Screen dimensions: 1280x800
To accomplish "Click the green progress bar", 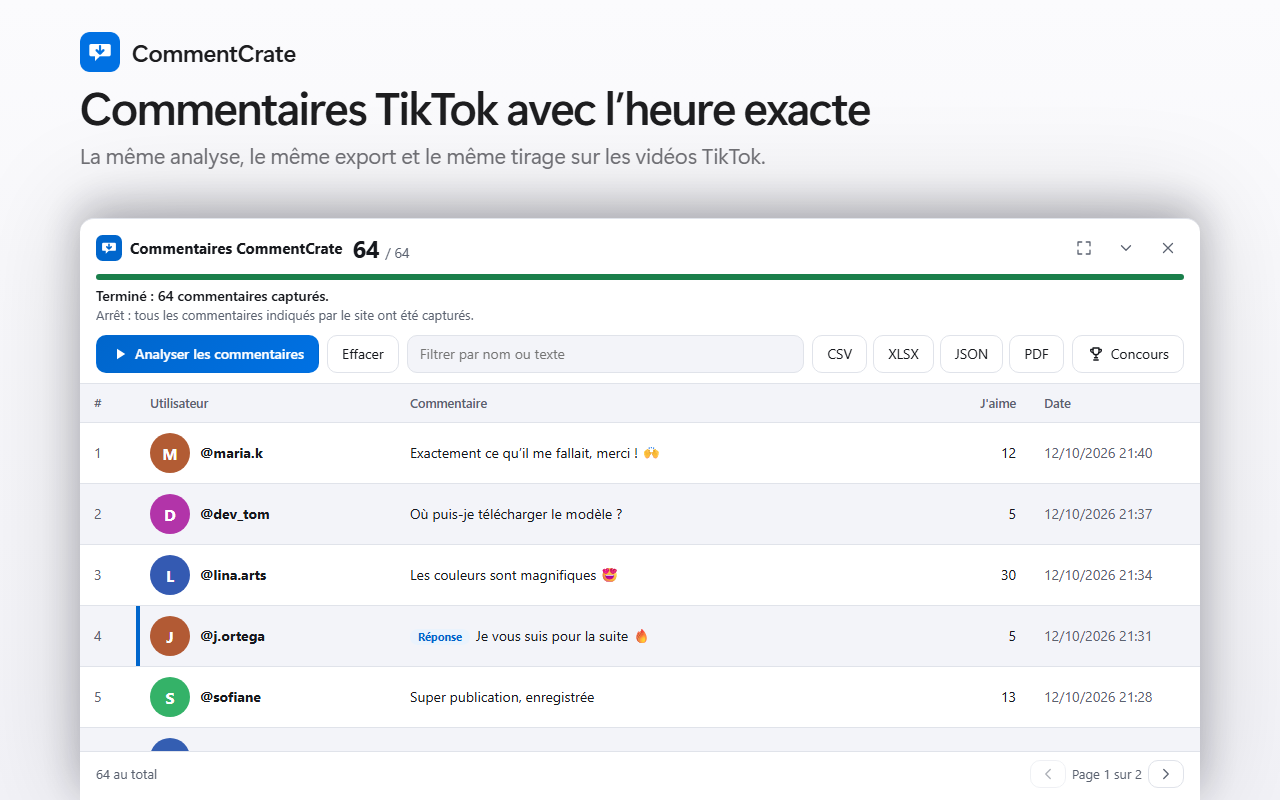I will (x=640, y=277).
